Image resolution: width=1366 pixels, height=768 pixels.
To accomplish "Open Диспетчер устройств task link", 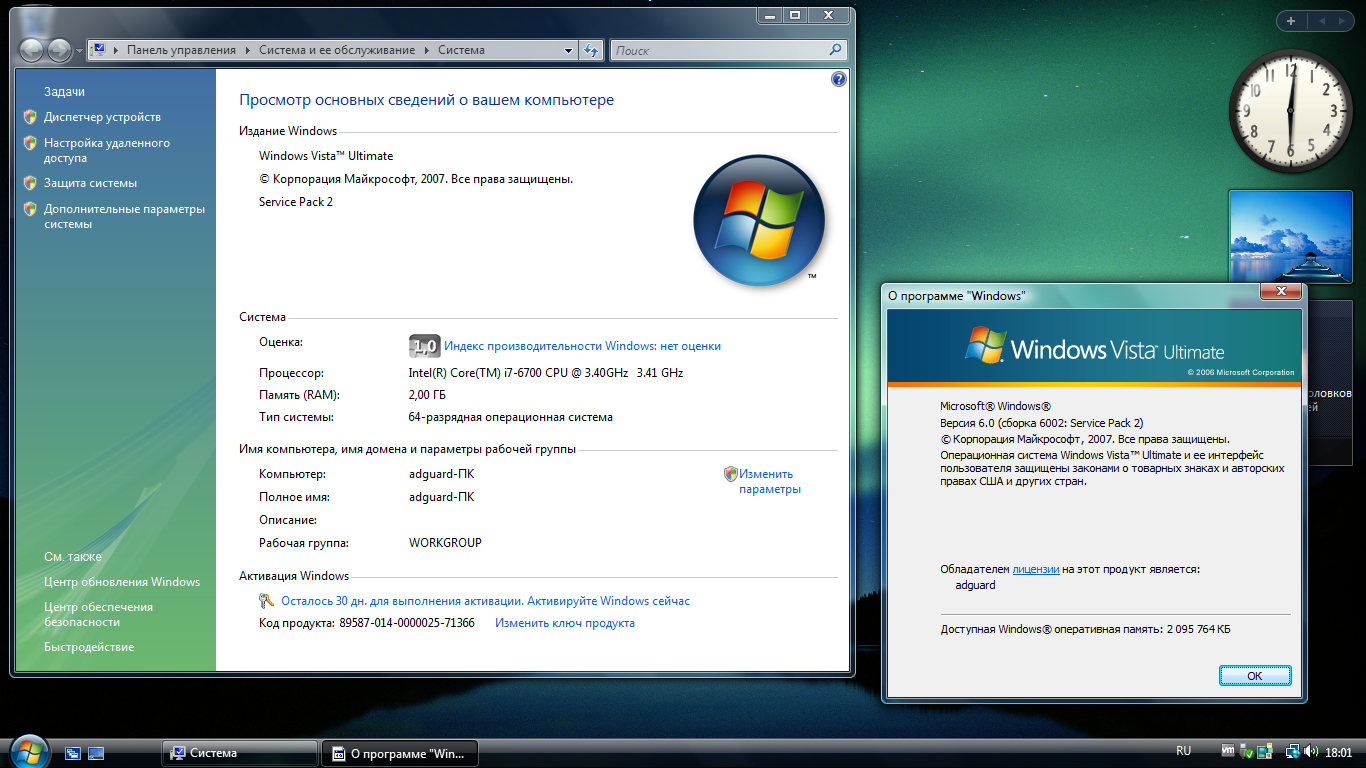I will click(102, 117).
